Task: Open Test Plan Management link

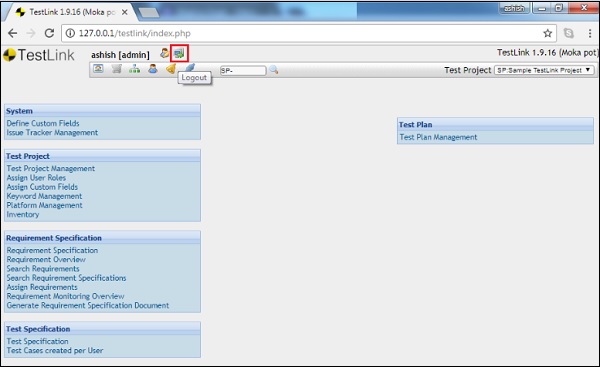Action: (438, 137)
